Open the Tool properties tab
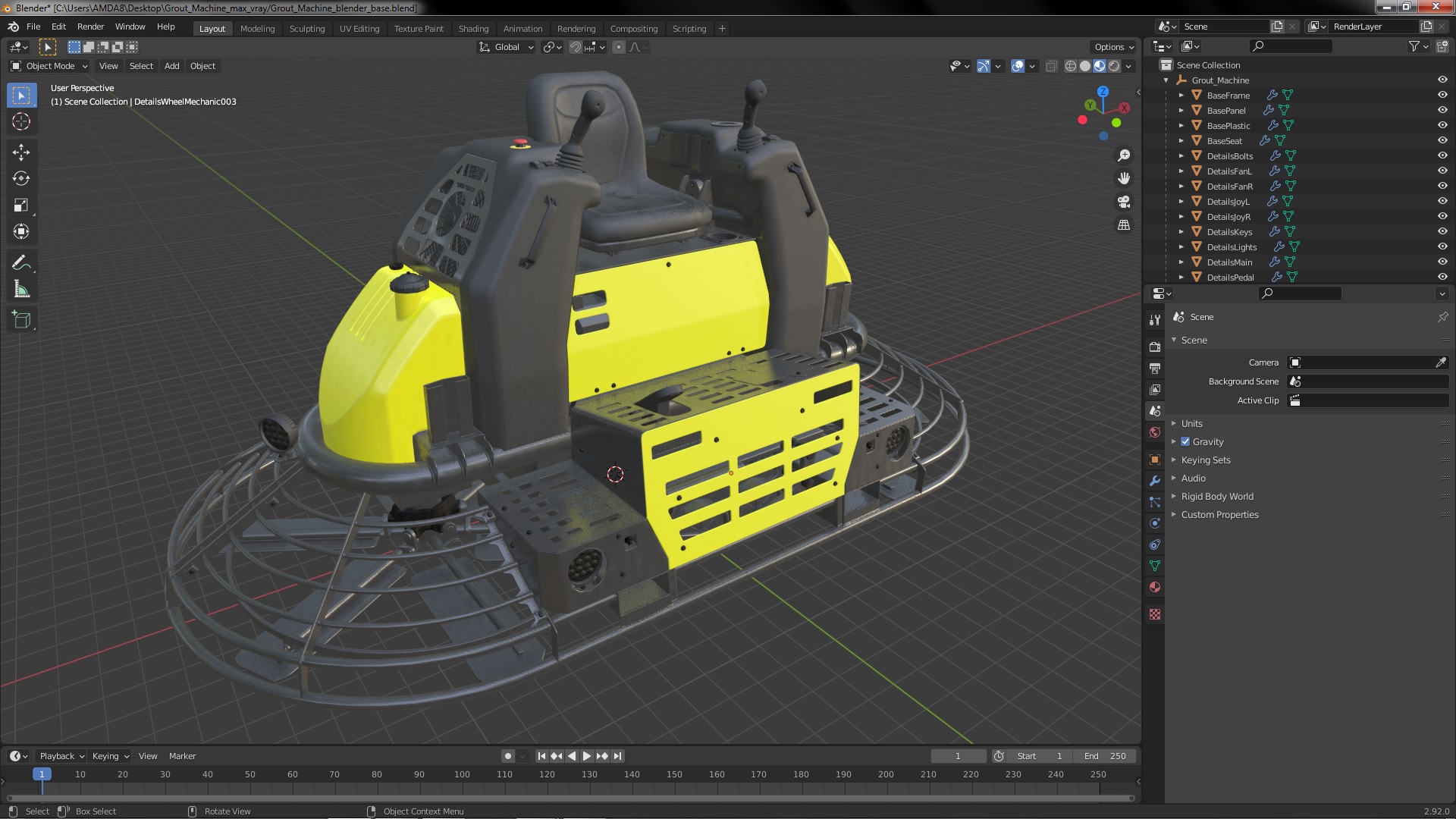 [1155, 320]
